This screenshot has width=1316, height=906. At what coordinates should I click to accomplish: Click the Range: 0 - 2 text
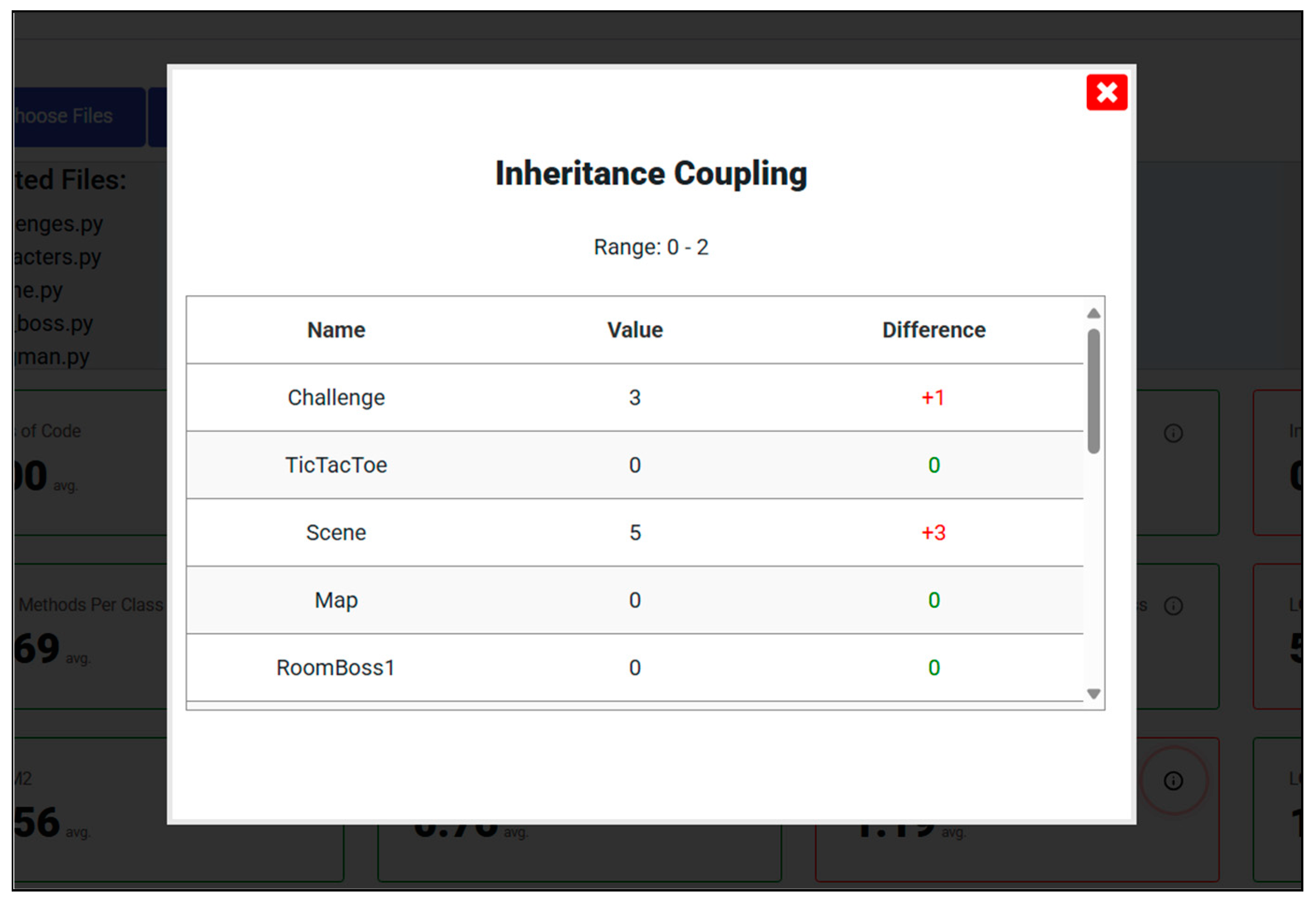651,247
